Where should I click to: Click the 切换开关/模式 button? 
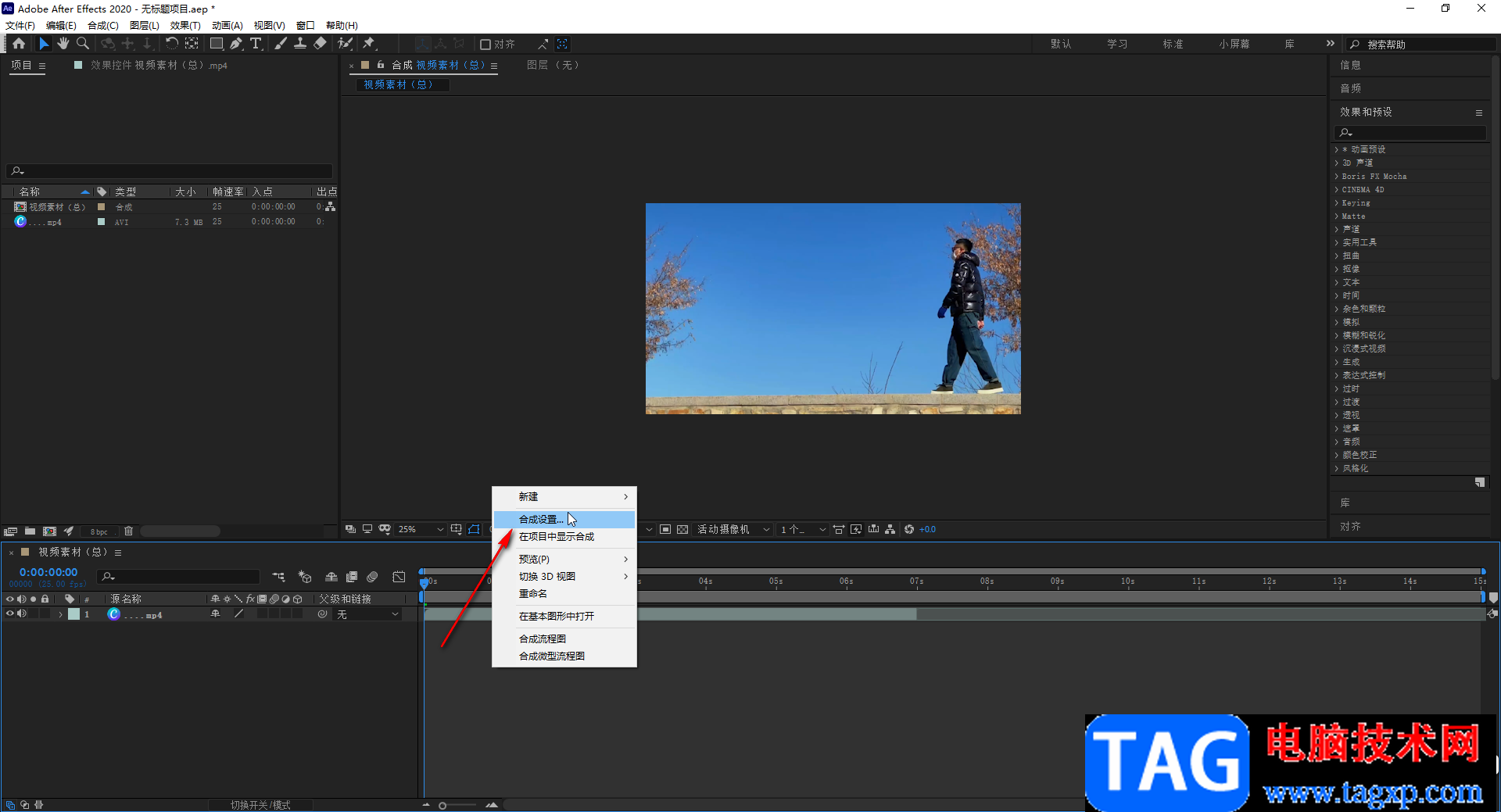[x=260, y=805]
